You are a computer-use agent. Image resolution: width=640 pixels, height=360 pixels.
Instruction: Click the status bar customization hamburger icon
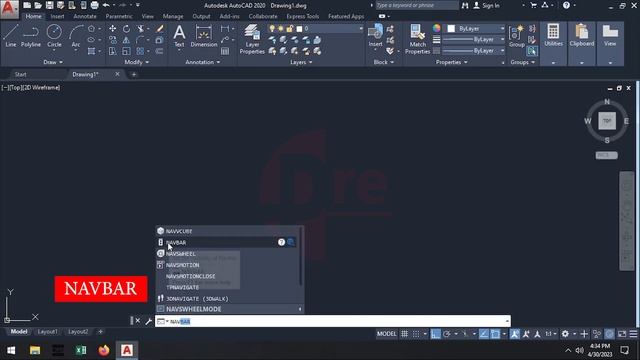[633, 334]
